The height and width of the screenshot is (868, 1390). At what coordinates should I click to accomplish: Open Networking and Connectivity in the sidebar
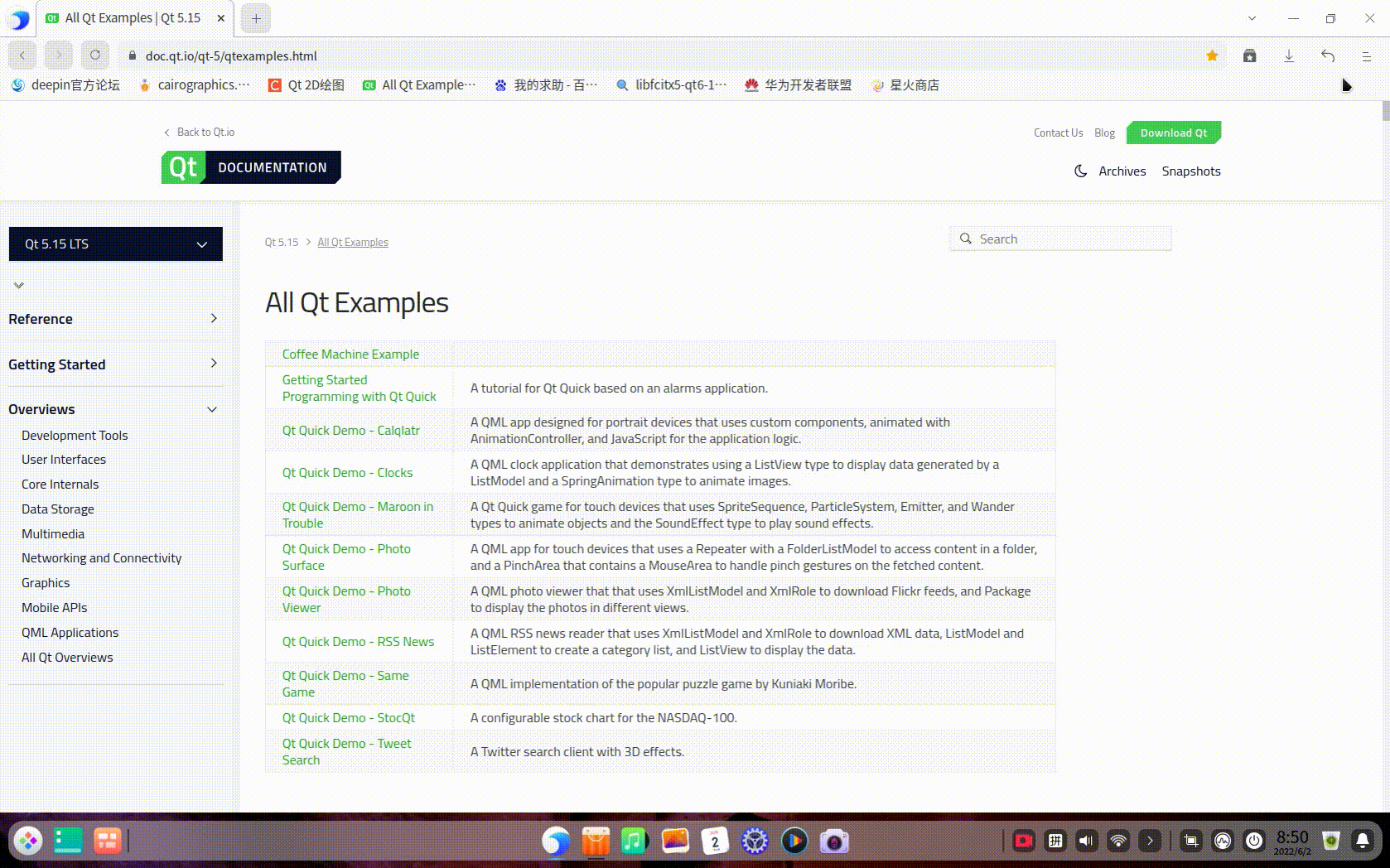[x=102, y=557]
